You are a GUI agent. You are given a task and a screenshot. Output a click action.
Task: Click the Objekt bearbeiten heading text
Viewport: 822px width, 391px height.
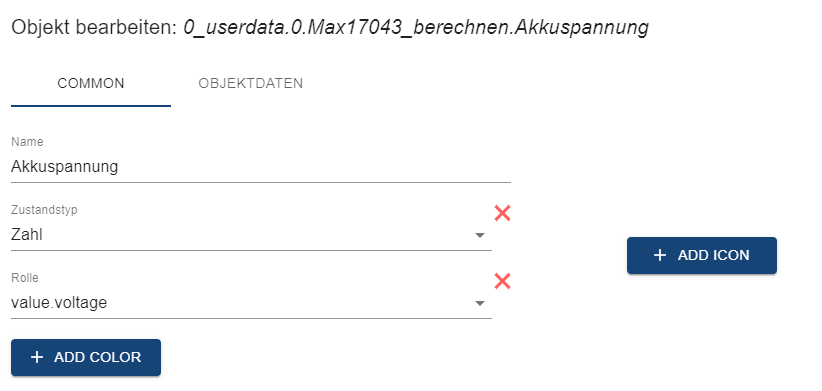94,28
